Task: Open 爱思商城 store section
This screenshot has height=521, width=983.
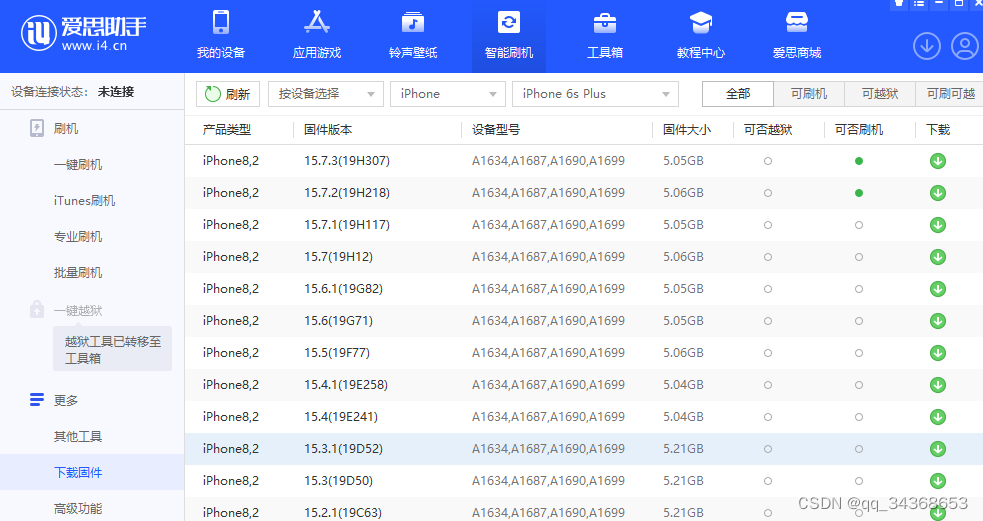Action: (x=796, y=36)
